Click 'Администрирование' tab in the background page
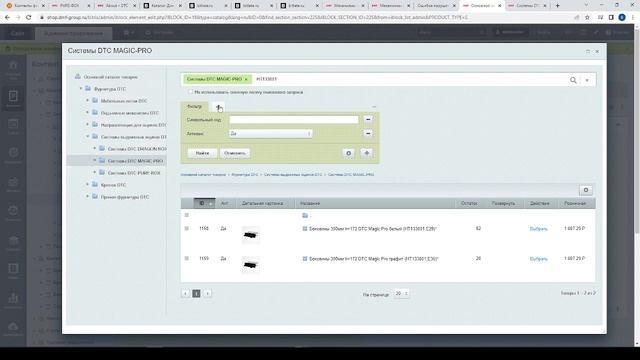Viewport: 640px width, 360px height. pos(73,33)
